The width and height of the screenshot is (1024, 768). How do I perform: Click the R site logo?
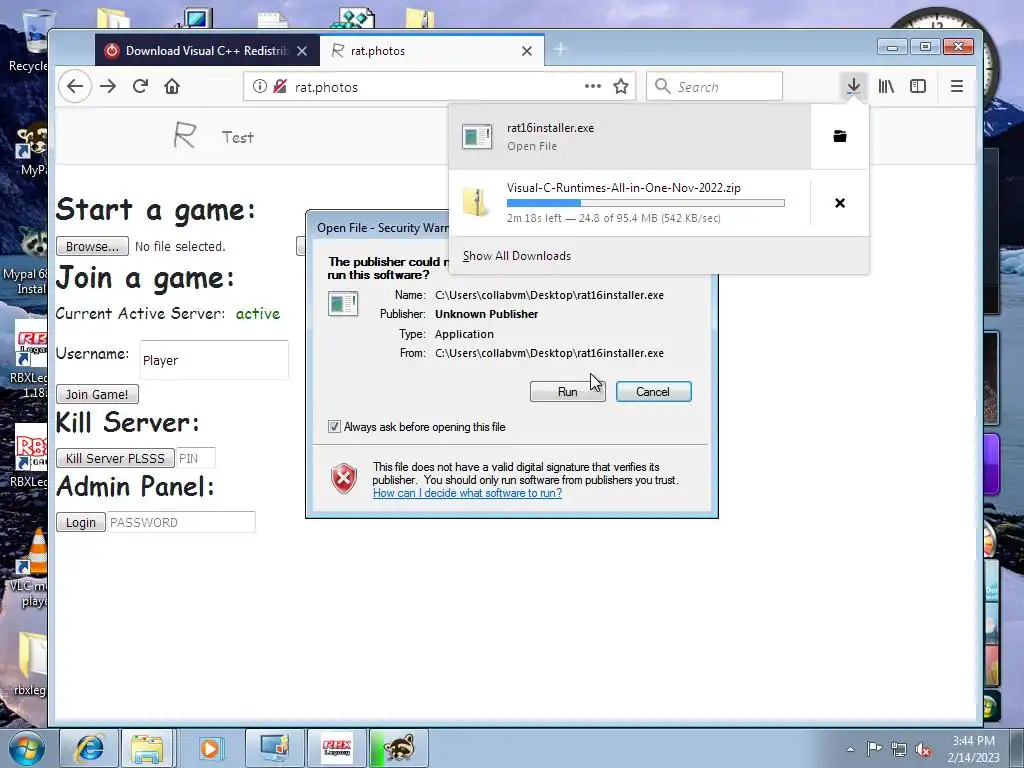[185, 136]
